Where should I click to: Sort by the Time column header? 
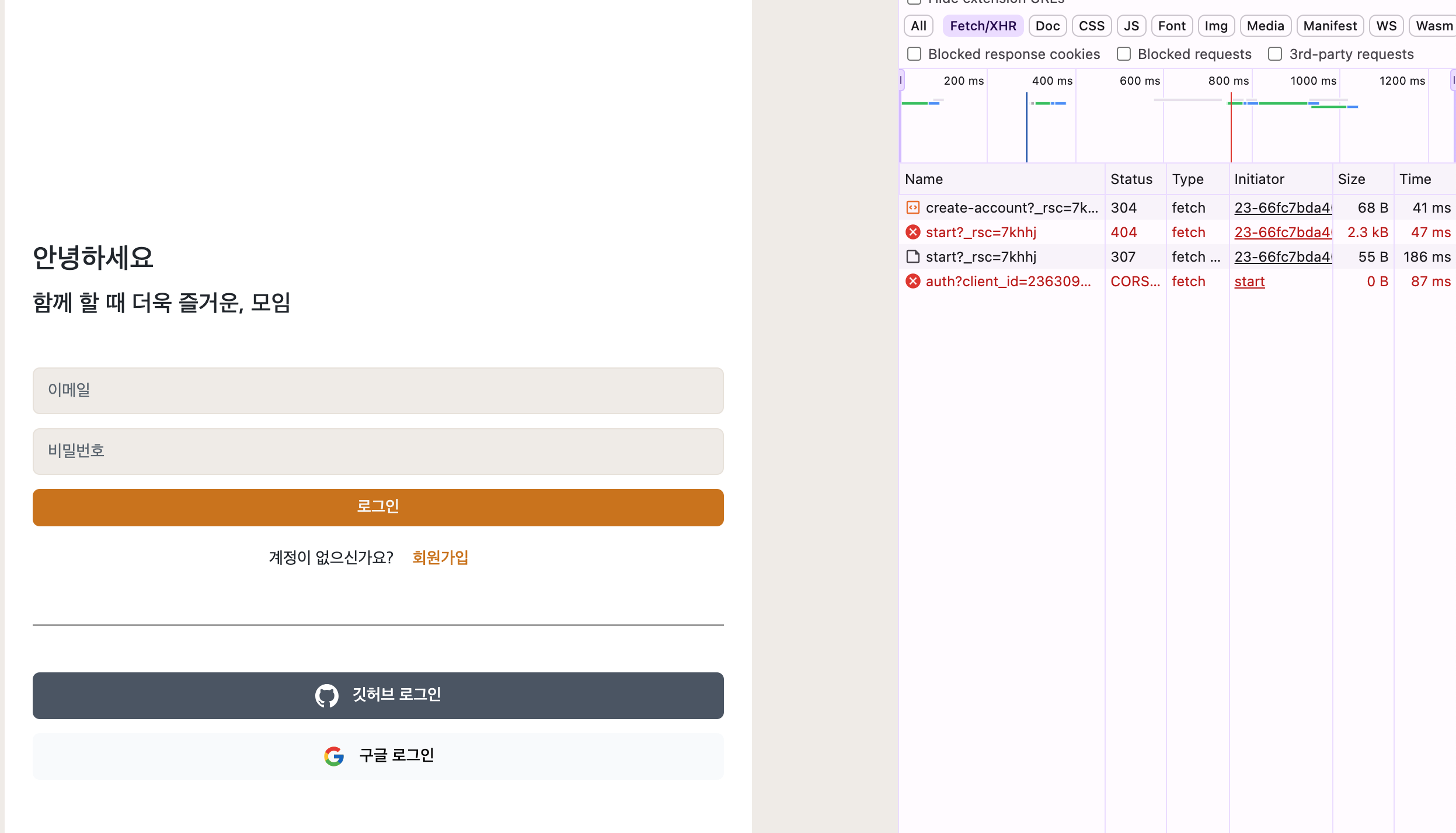pos(1424,179)
